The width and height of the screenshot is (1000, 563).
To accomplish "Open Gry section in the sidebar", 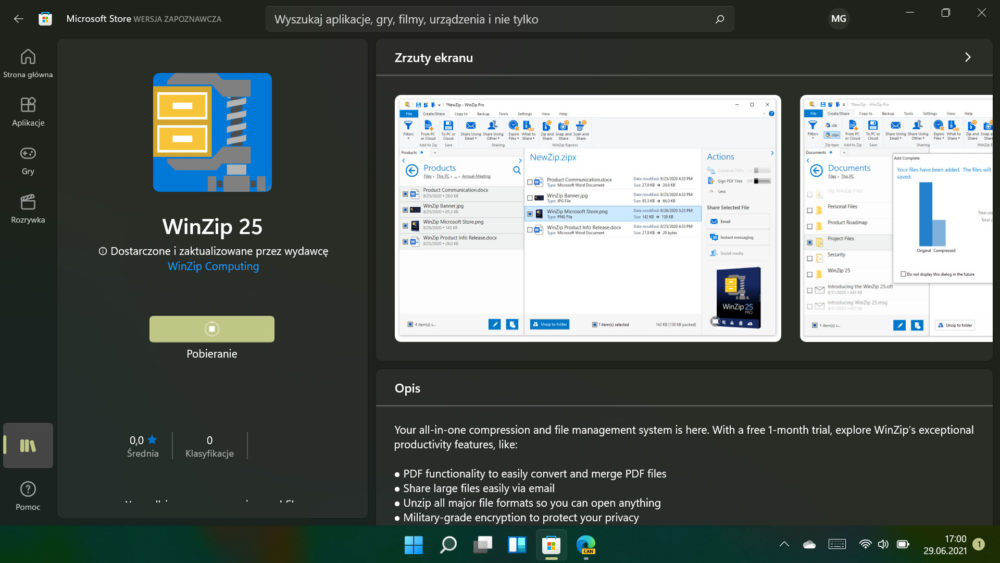I will (x=28, y=160).
